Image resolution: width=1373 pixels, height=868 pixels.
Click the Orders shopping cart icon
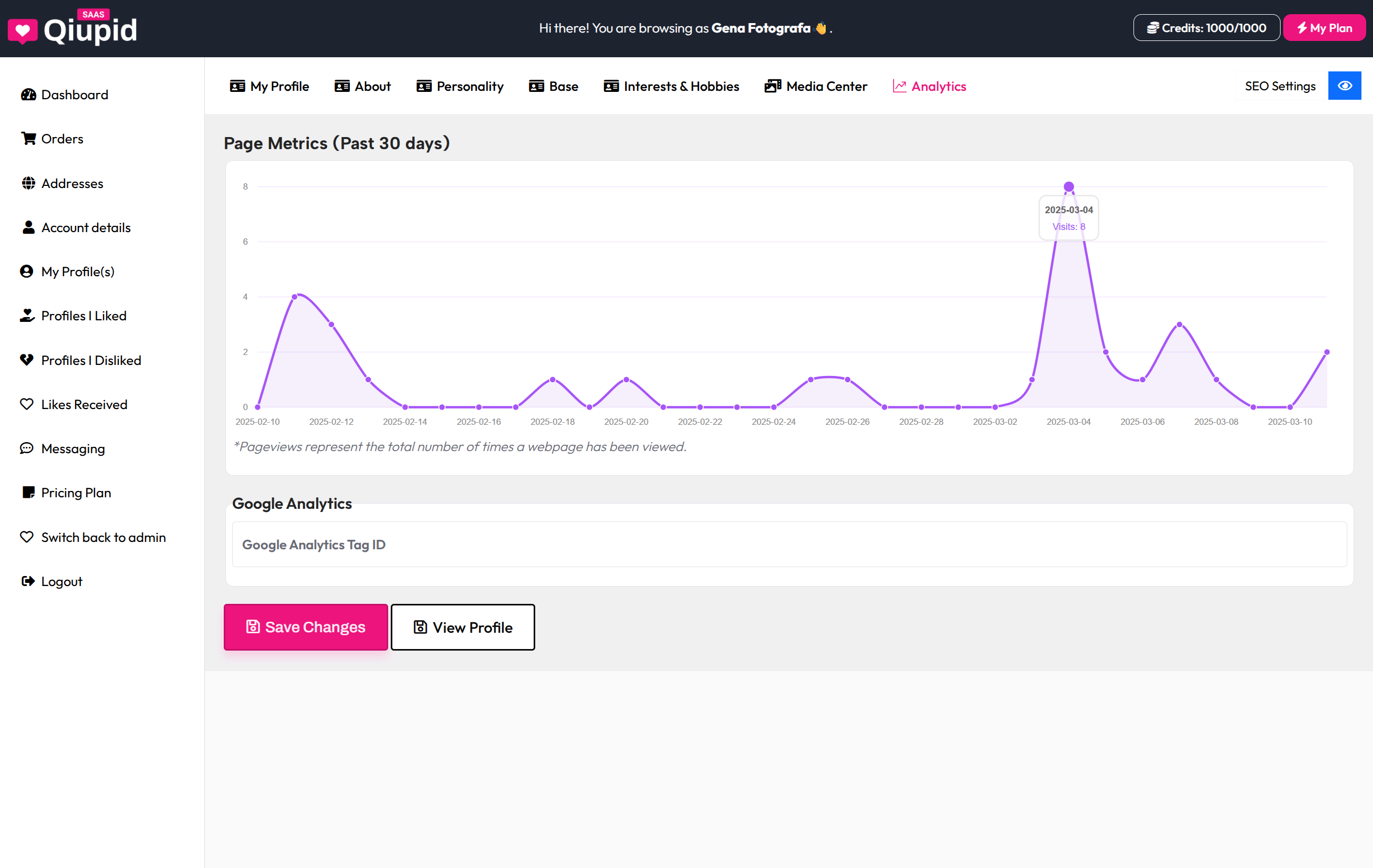tap(28, 139)
